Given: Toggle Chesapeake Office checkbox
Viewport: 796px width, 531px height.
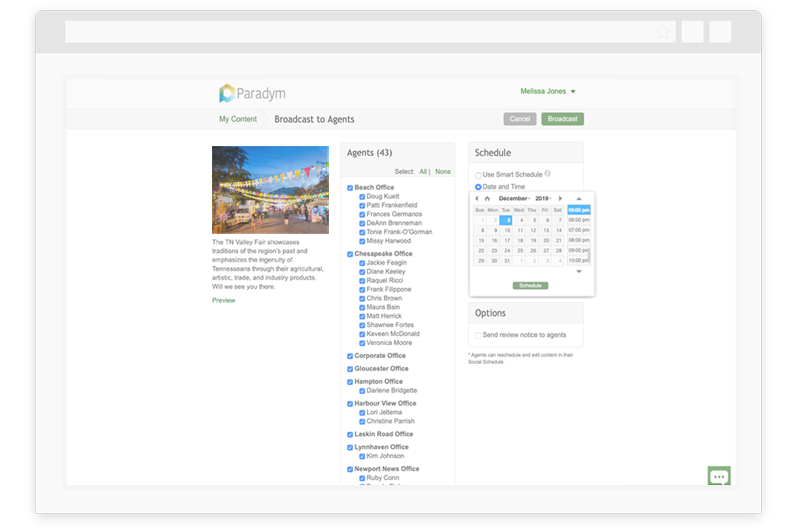Looking at the screenshot, I should click(350, 254).
